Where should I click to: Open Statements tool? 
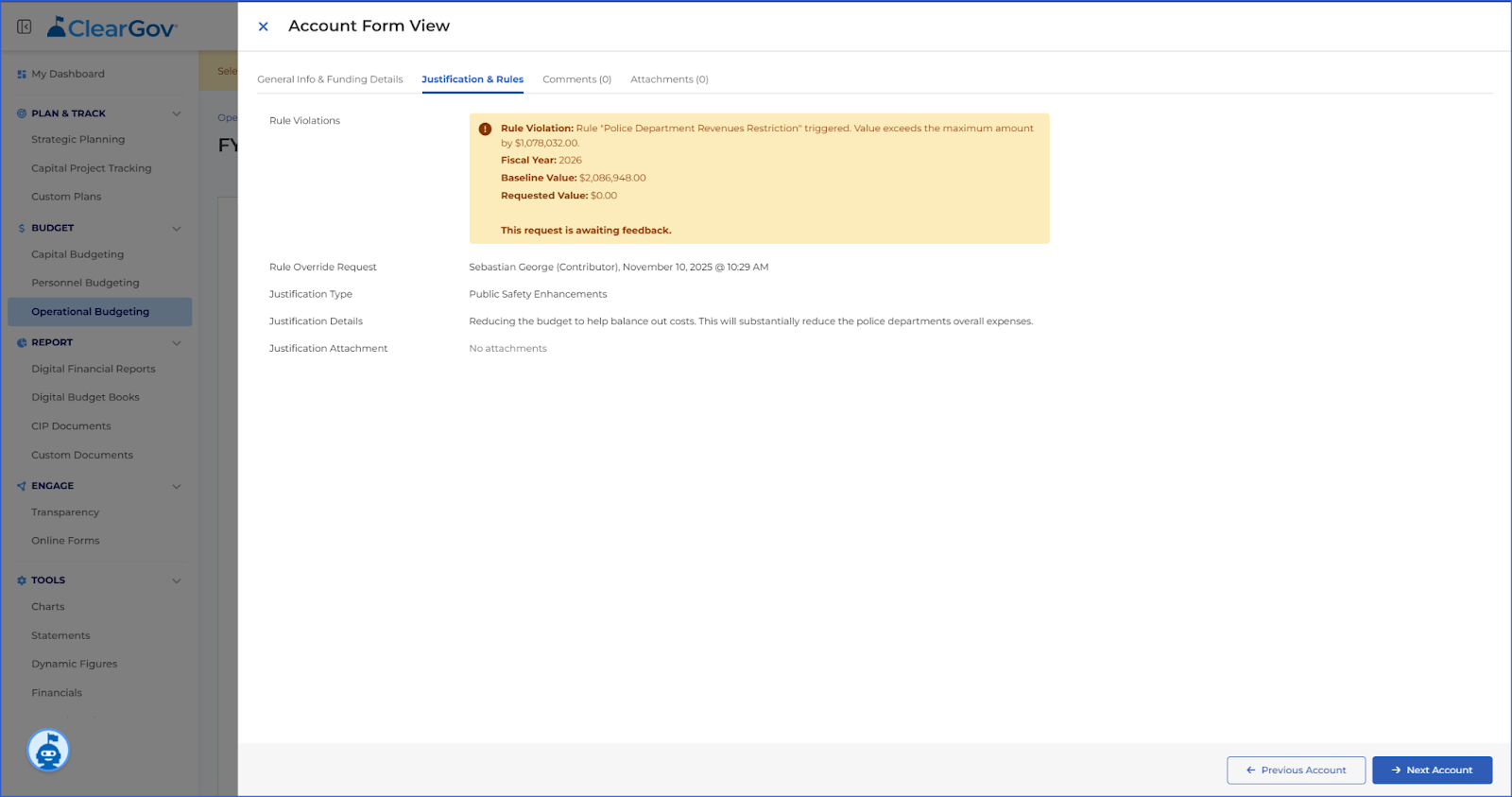[60, 635]
